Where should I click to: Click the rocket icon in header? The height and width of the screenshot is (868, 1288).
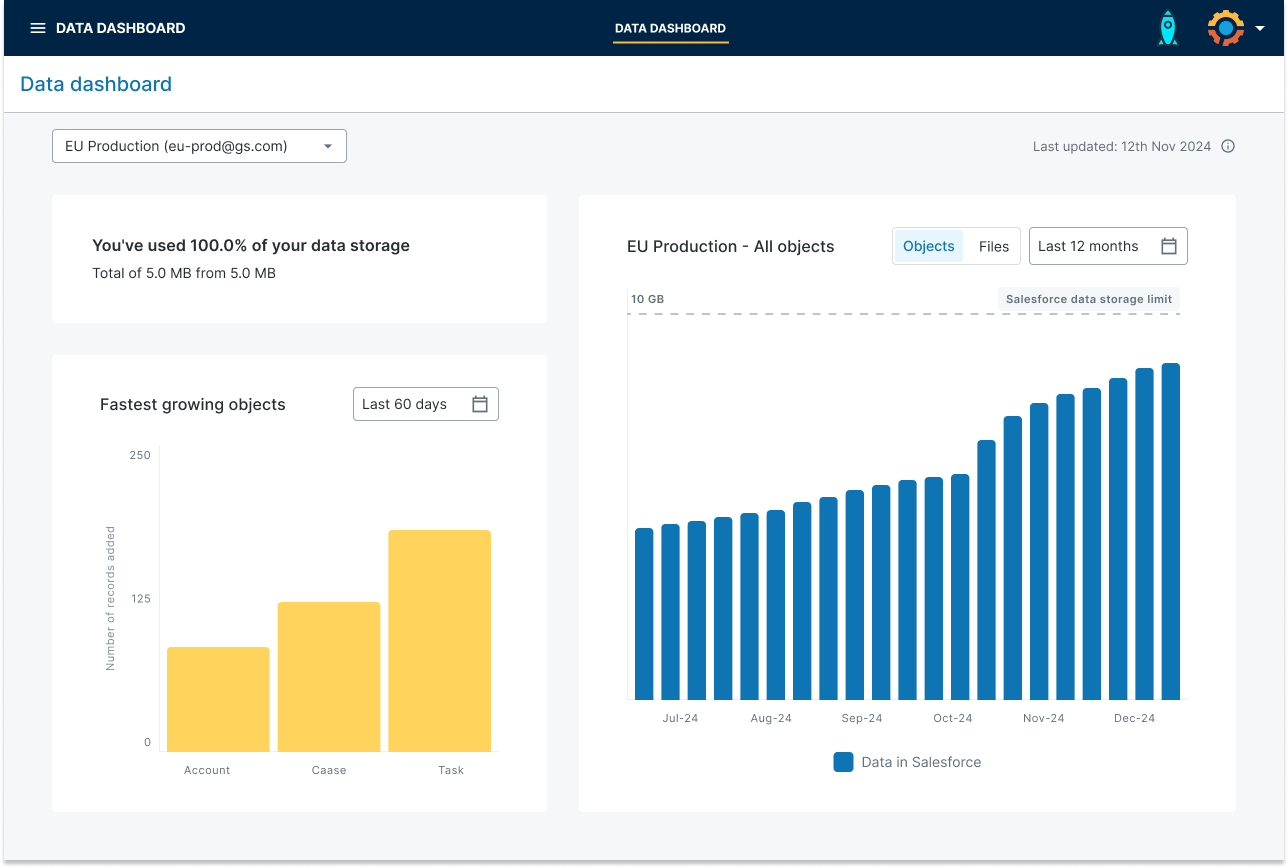pos(1167,28)
